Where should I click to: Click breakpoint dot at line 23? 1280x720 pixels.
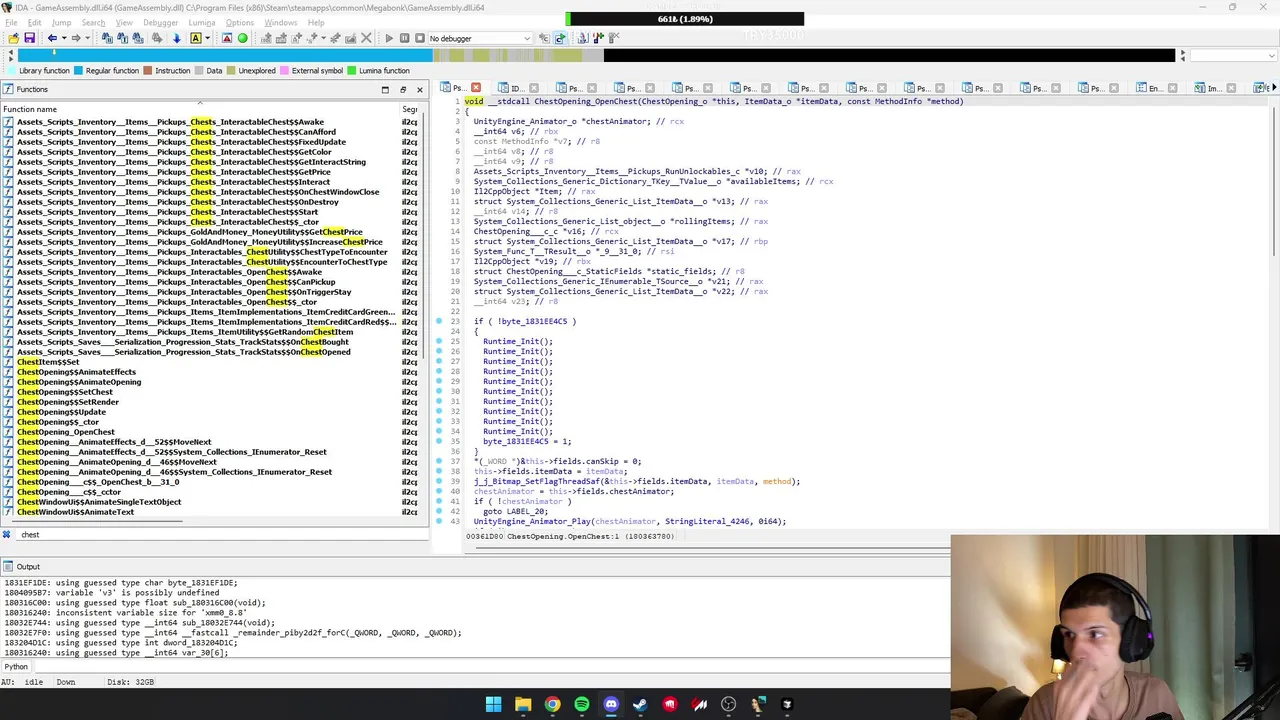pyautogui.click(x=439, y=322)
